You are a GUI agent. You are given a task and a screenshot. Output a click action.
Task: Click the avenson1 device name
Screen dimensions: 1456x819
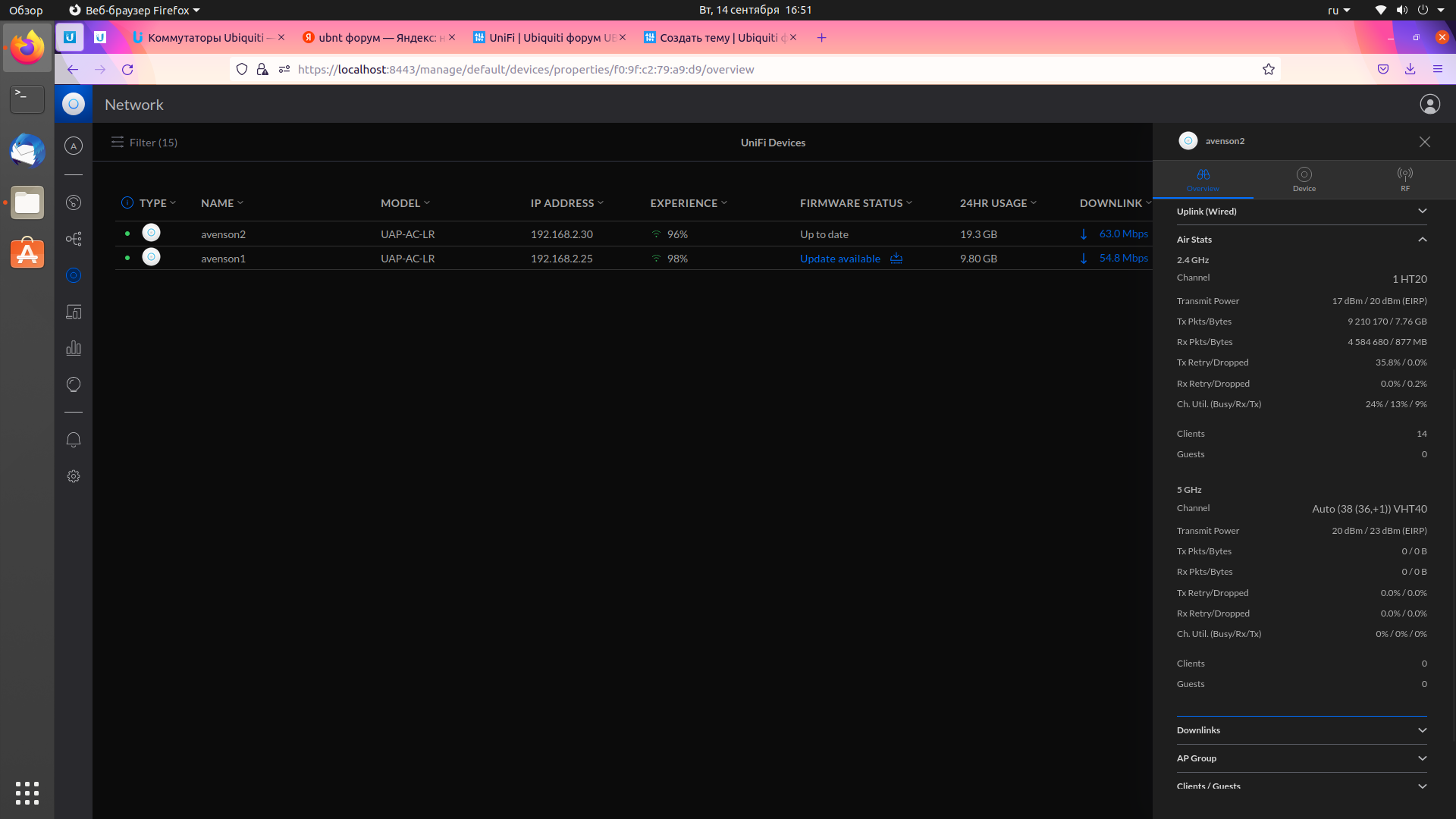tap(223, 259)
